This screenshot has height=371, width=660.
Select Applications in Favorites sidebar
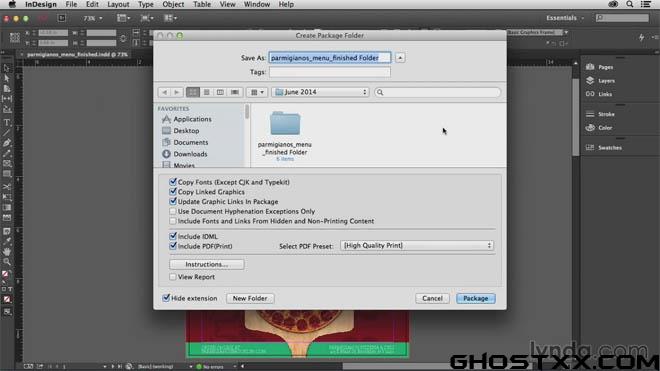point(187,119)
